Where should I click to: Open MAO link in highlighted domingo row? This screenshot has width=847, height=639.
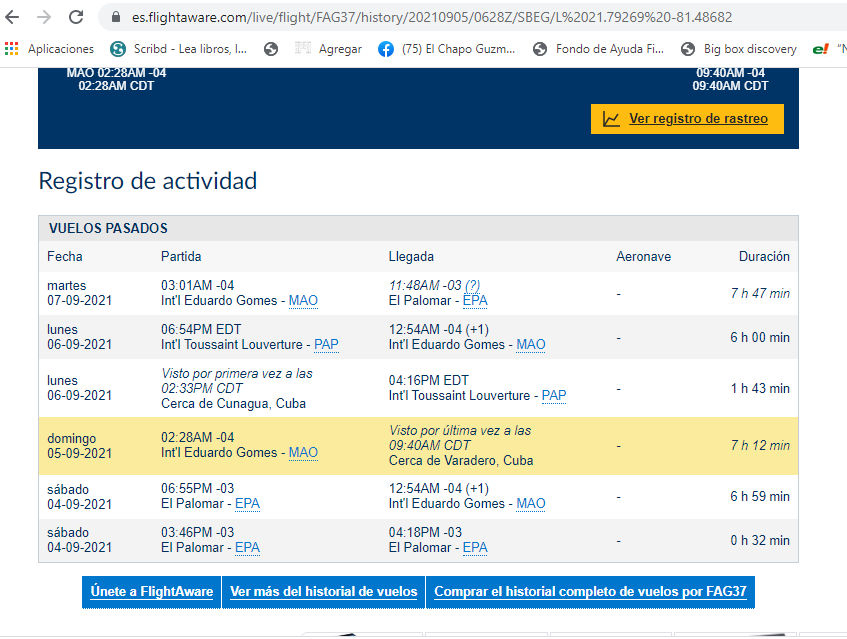click(303, 452)
